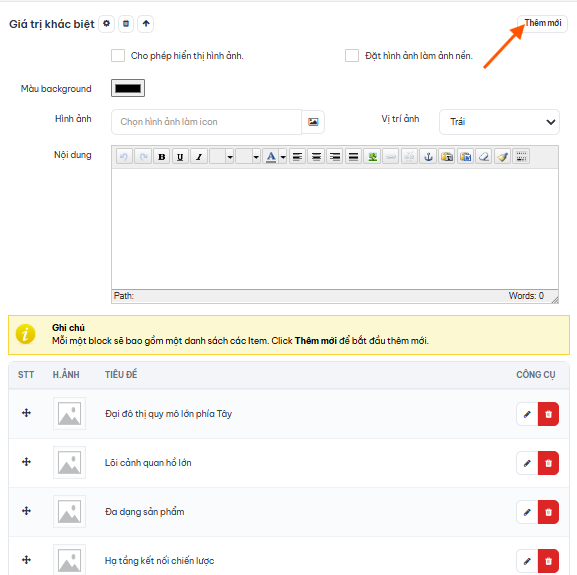Click the Redo icon in editor toolbar

pyautogui.click(x=143, y=157)
